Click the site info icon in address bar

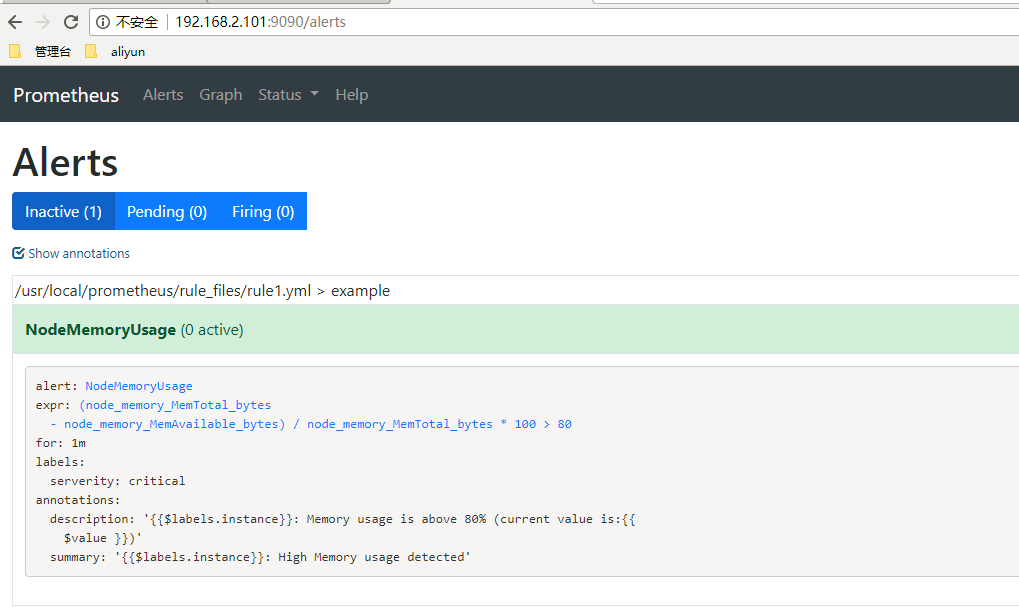pyautogui.click(x=103, y=22)
